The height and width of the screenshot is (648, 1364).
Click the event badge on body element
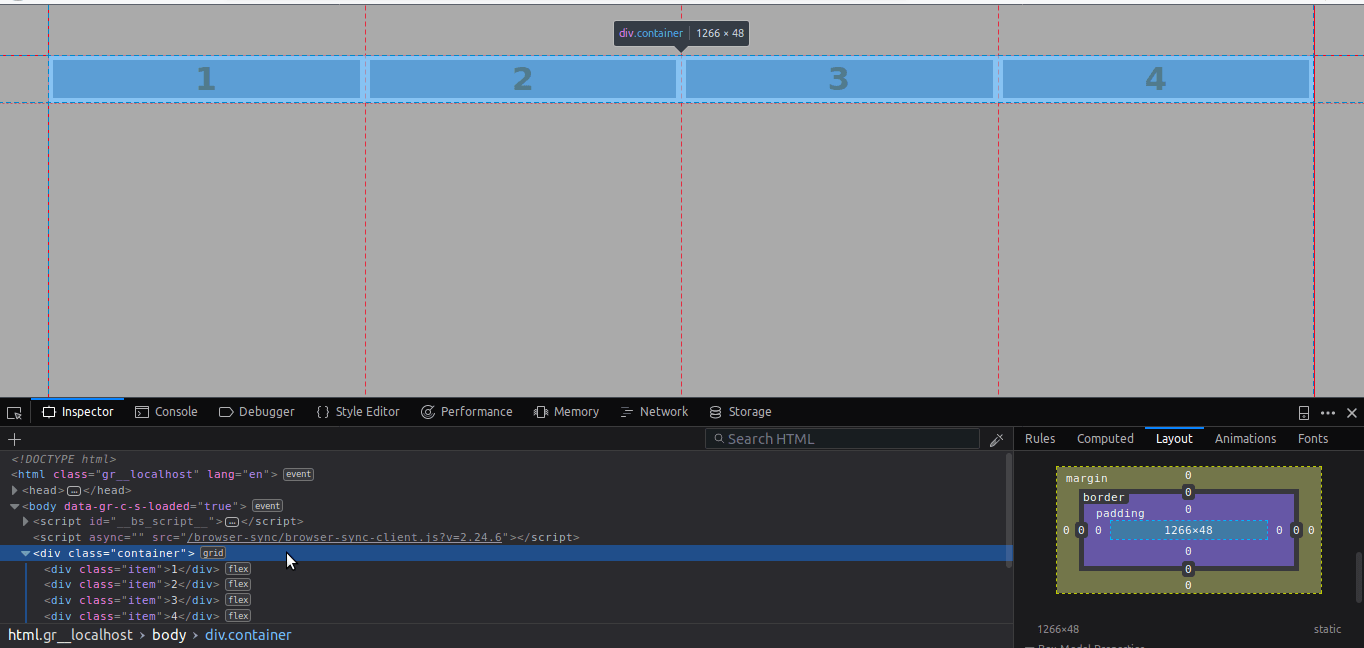267,506
